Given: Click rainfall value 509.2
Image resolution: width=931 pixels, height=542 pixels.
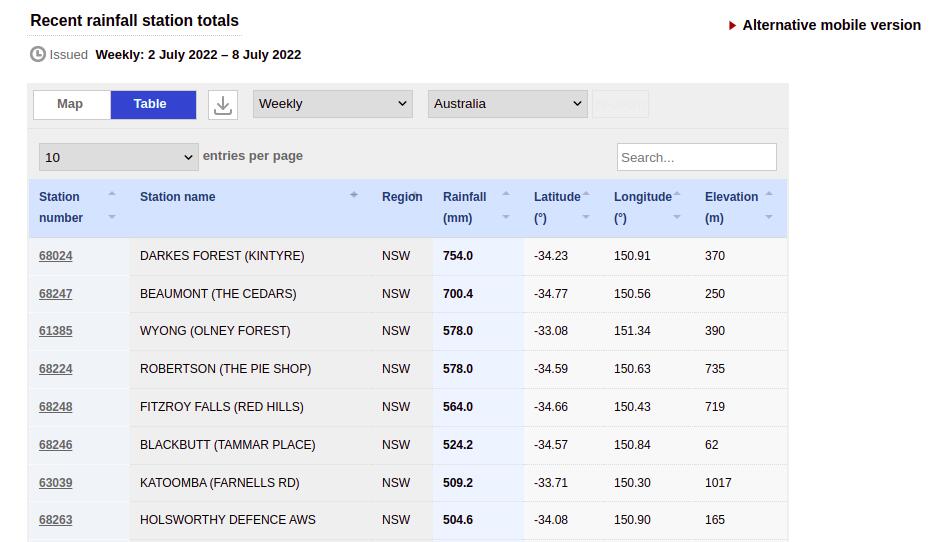Looking at the screenshot, I should pos(458,483).
